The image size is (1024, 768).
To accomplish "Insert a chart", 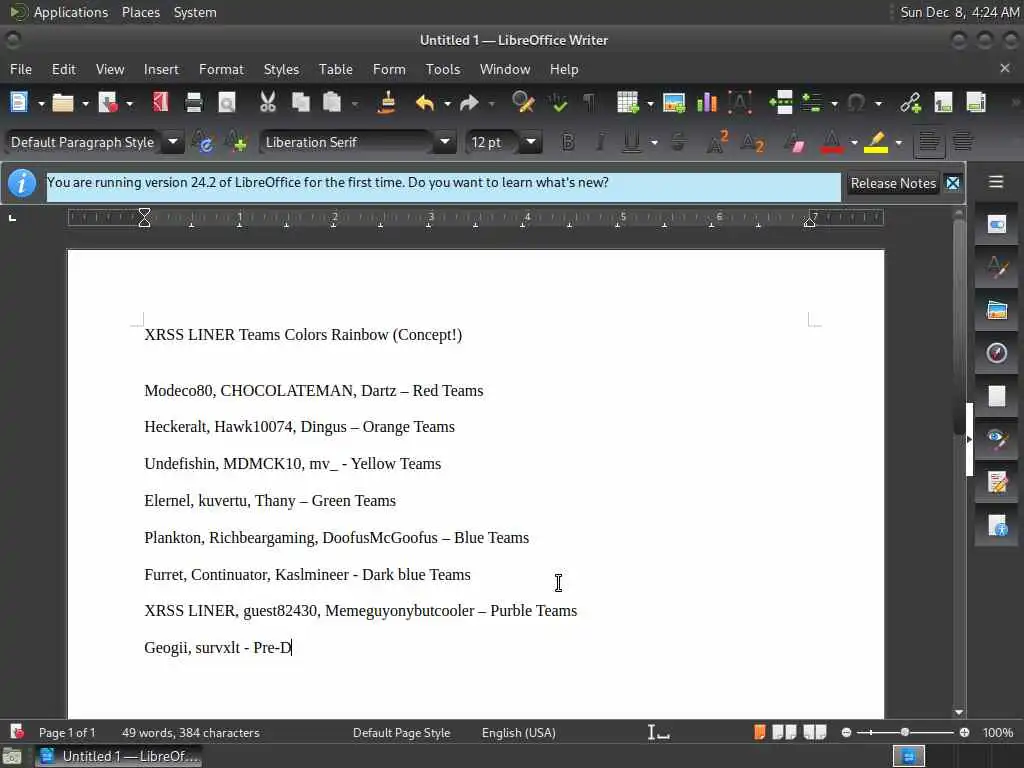I will coord(707,103).
